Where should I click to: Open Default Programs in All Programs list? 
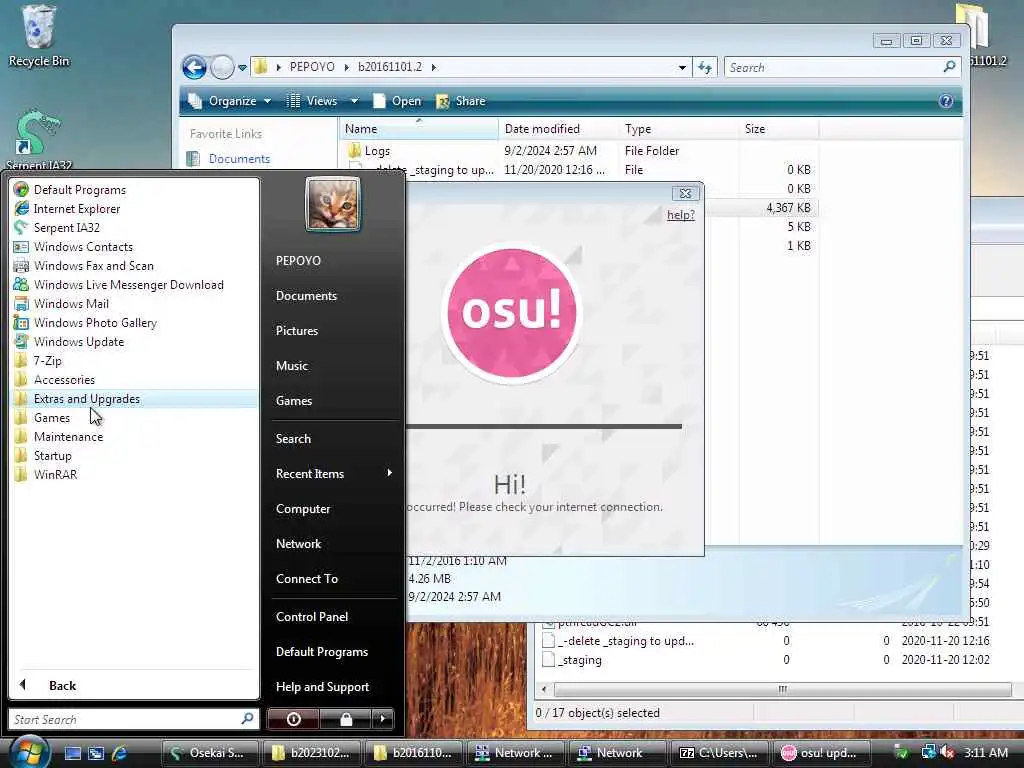coord(80,190)
